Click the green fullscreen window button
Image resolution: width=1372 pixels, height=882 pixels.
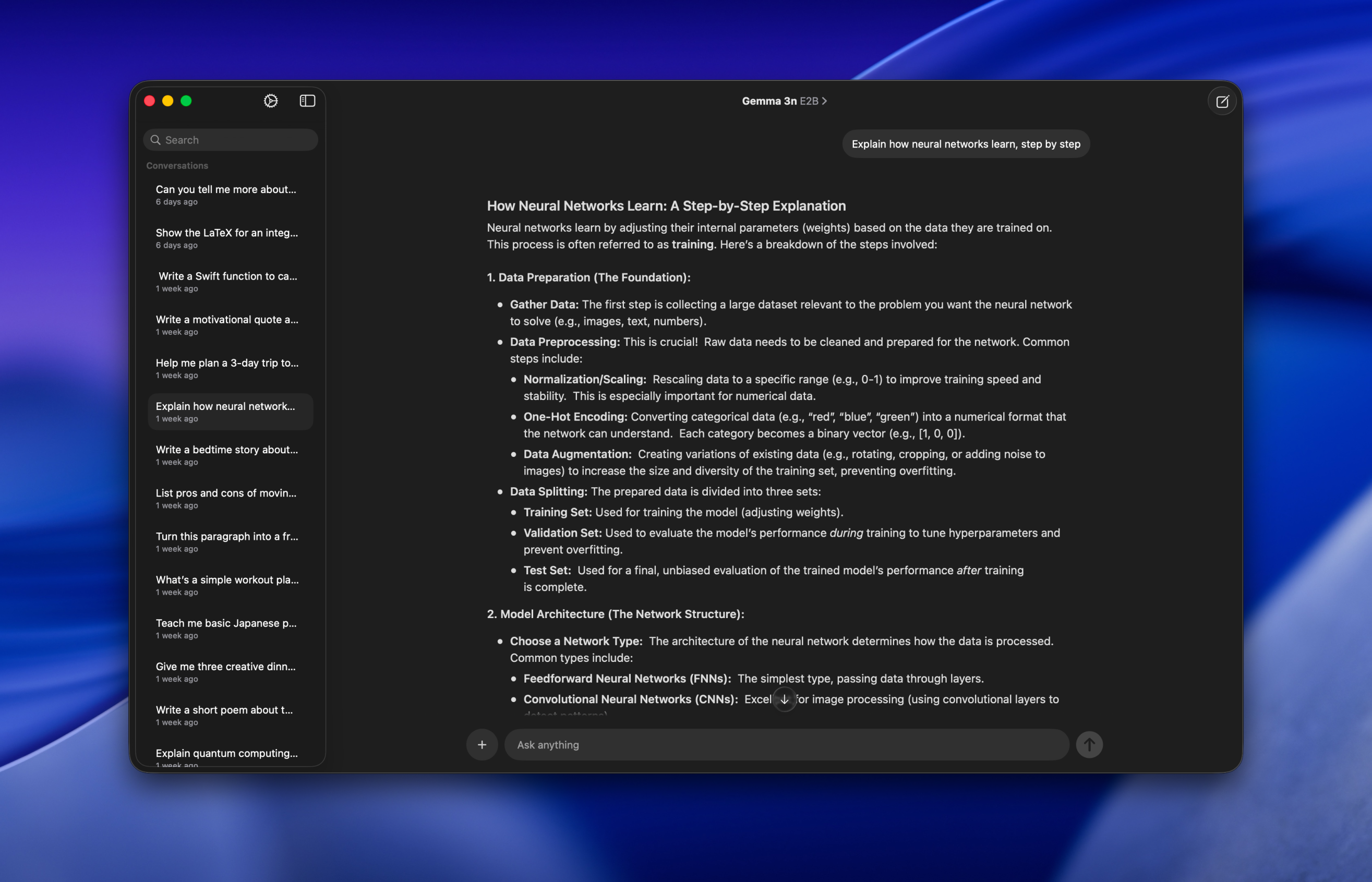click(x=186, y=101)
